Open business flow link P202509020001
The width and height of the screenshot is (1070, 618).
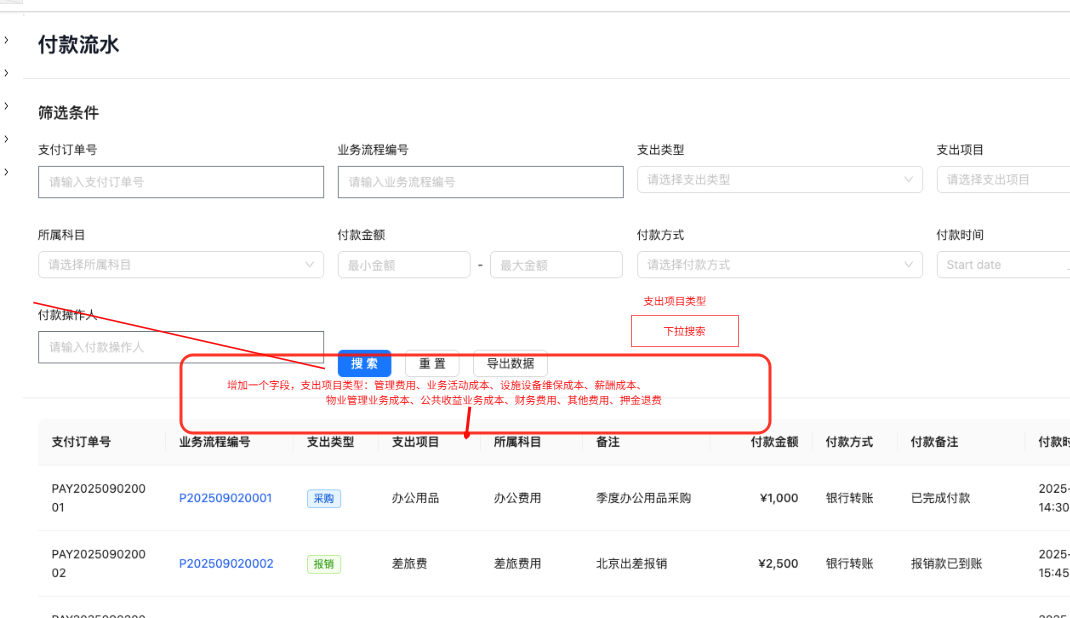point(225,498)
